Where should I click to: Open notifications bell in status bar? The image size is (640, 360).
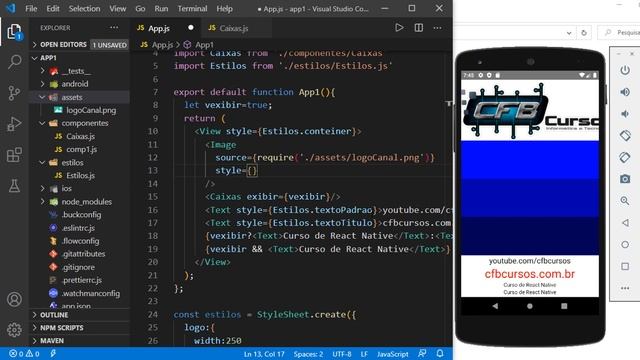pos(440,353)
